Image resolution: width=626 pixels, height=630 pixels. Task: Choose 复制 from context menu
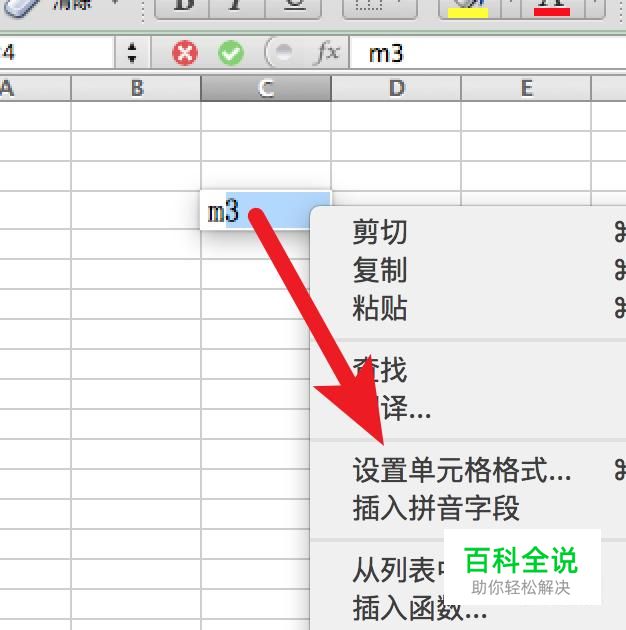[468, 270]
